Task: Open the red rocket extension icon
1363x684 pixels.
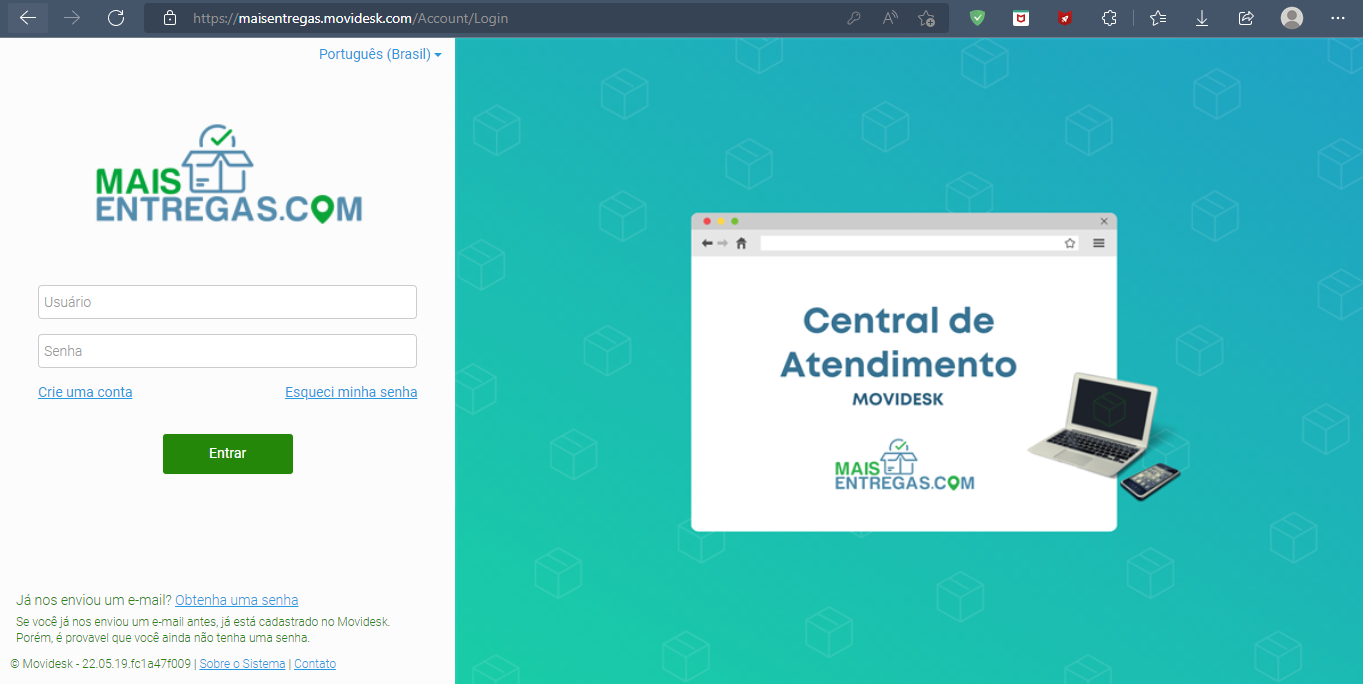Action: (x=1065, y=18)
